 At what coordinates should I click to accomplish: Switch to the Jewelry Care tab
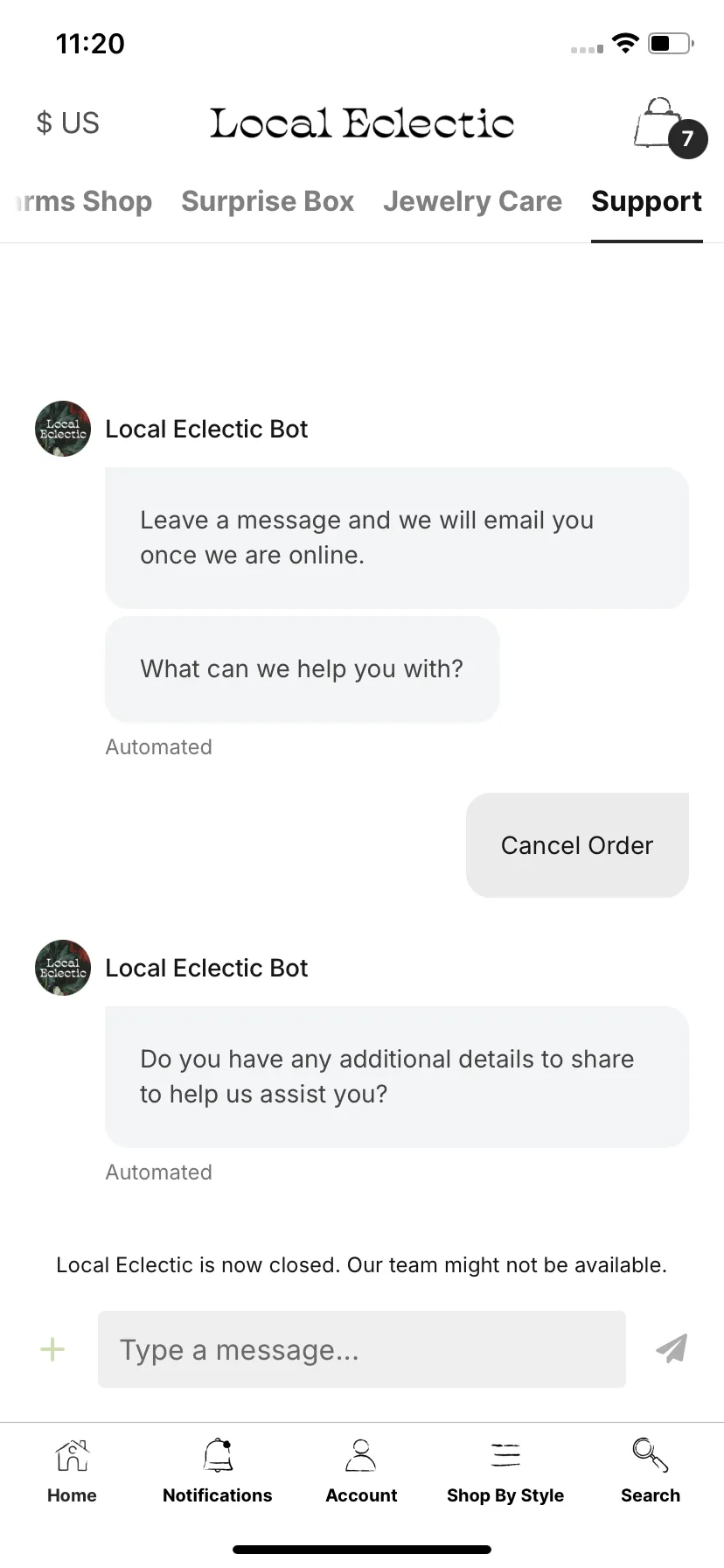click(472, 201)
